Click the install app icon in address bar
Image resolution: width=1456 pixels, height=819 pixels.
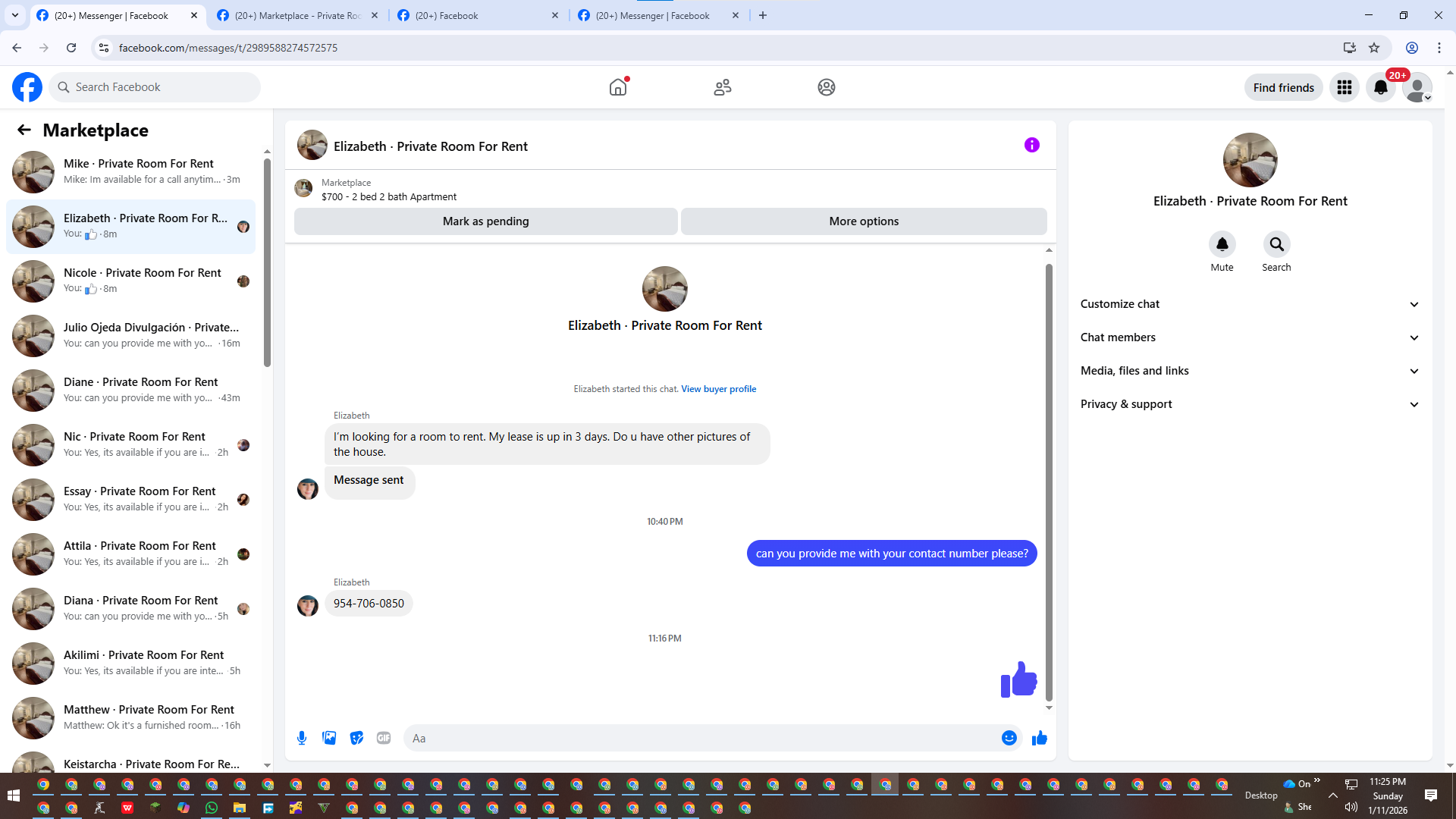click(x=1349, y=48)
